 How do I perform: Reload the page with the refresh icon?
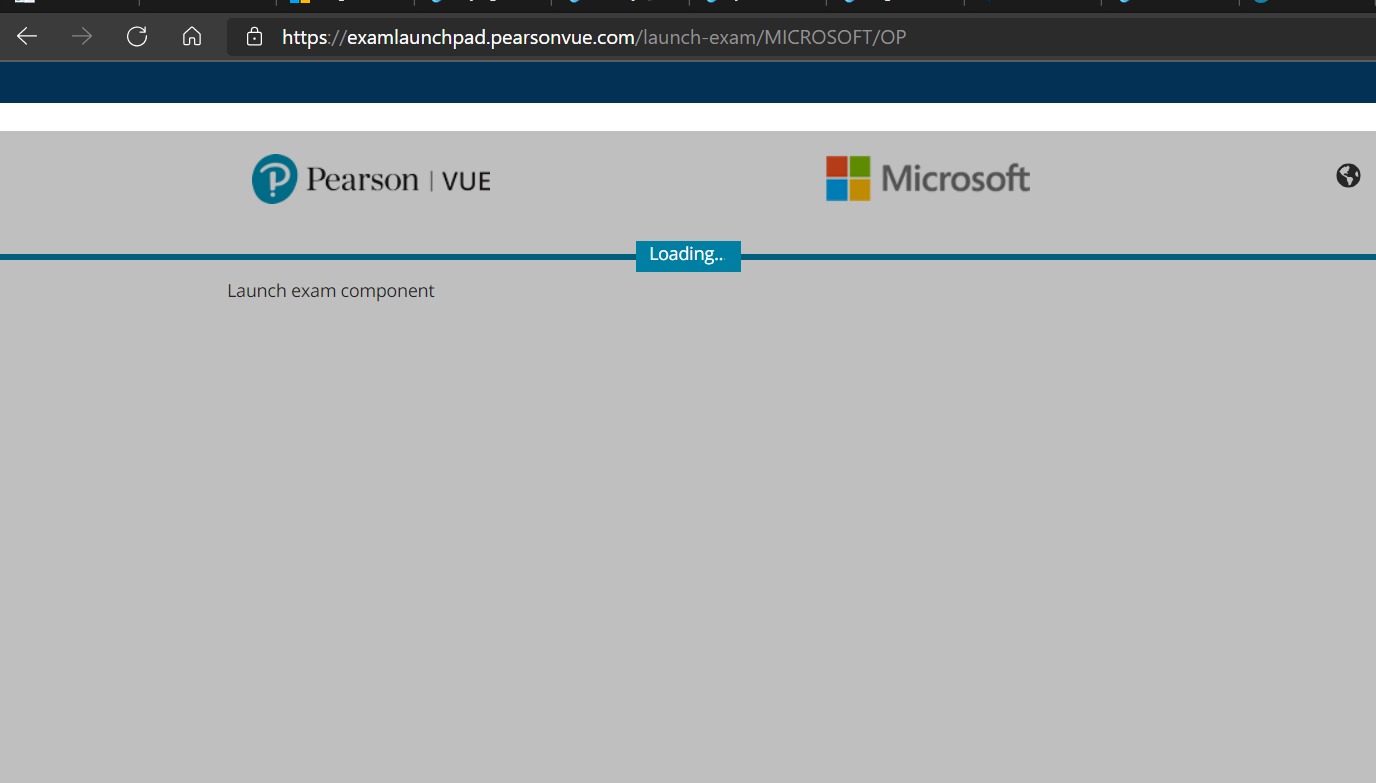pos(137,37)
